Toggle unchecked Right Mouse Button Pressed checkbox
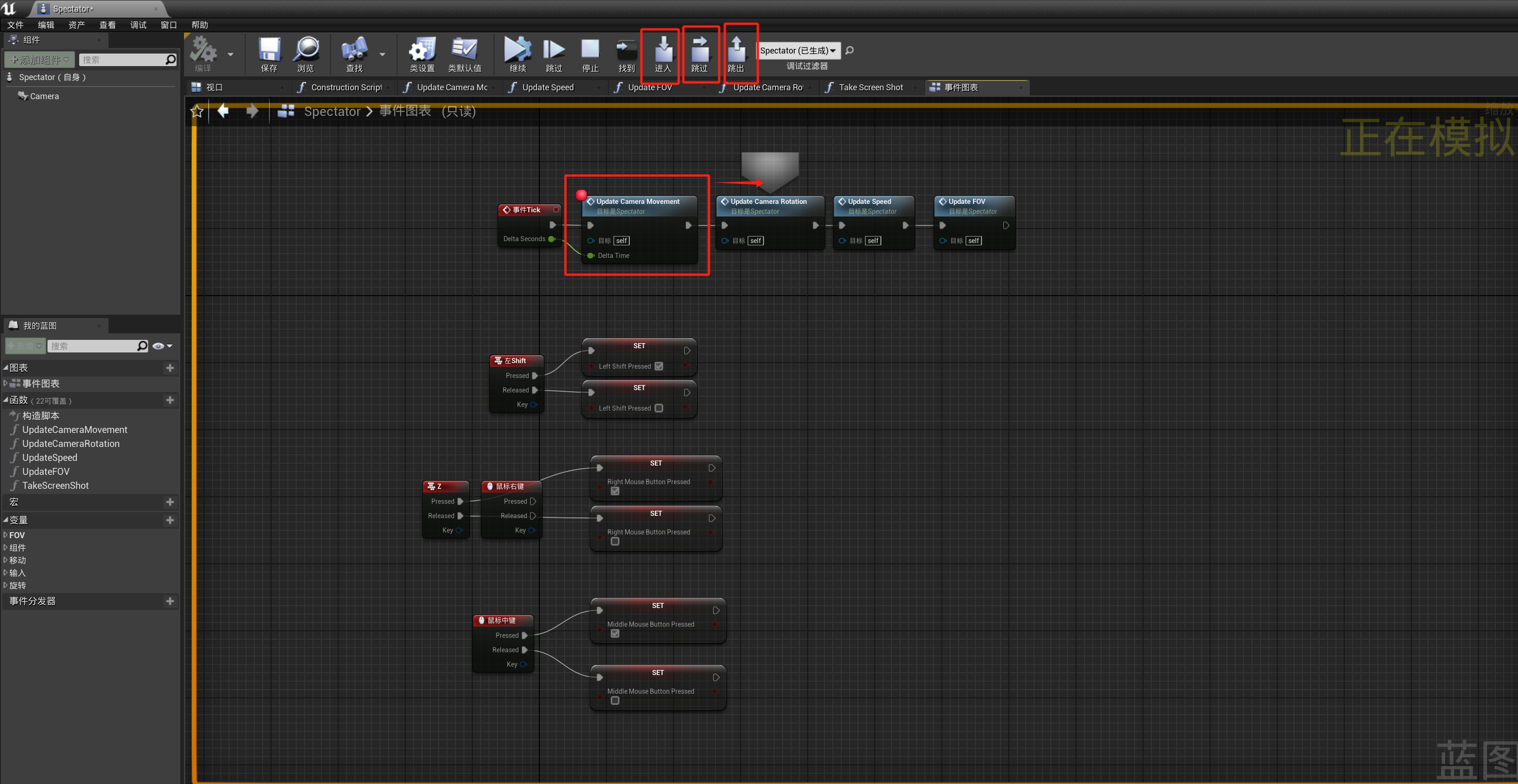The height and width of the screenshot is (784, 1518). (x=615, y=541)
